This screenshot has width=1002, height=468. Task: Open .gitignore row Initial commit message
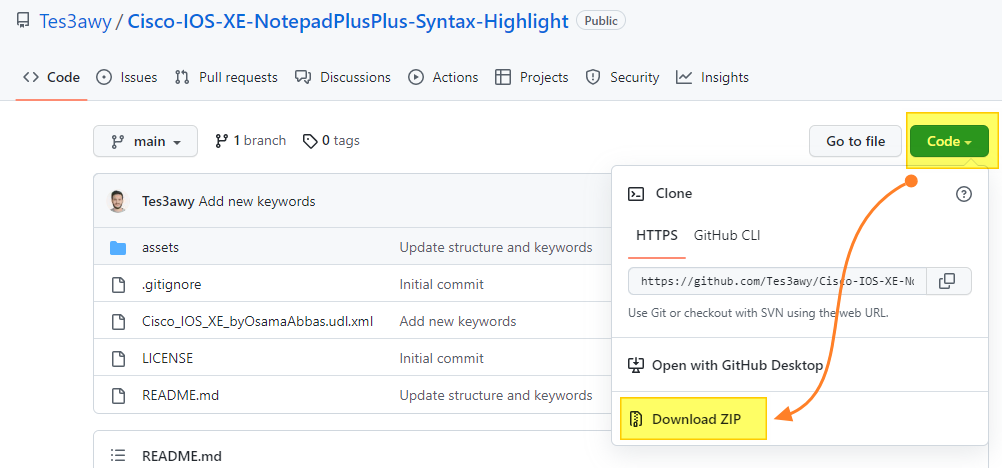(442, 285)
